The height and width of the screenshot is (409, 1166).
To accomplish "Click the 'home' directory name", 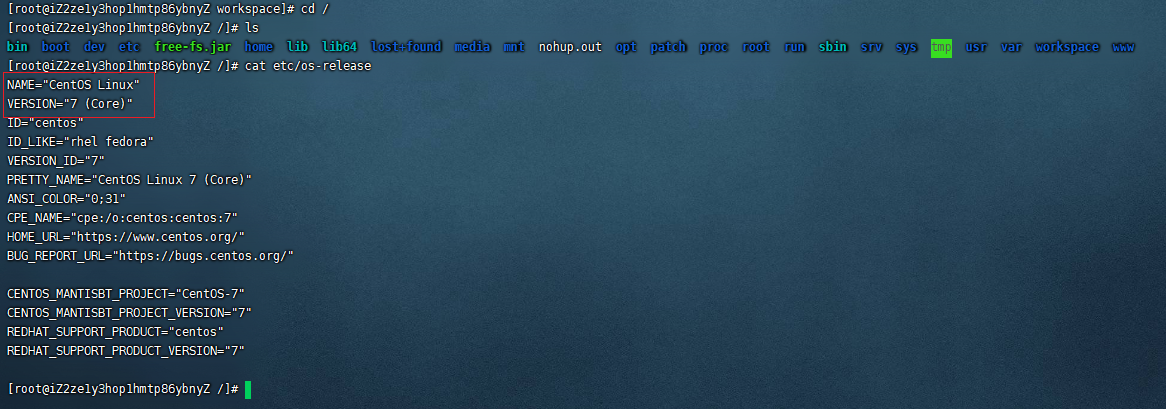I will click(x=259, y=47).
